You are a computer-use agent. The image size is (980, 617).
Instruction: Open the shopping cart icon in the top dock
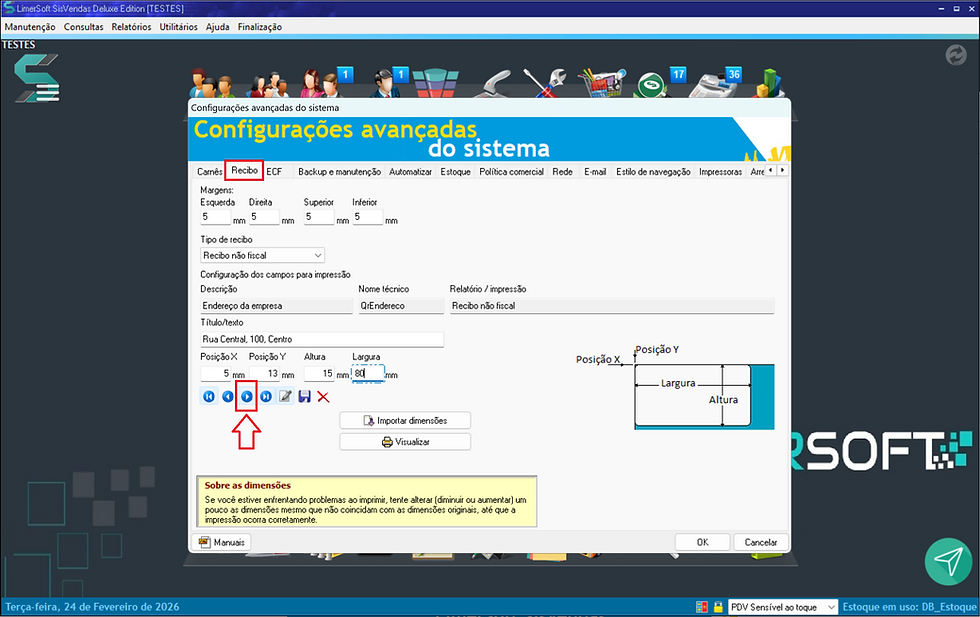pyautogui.click(x=601, y=83)
